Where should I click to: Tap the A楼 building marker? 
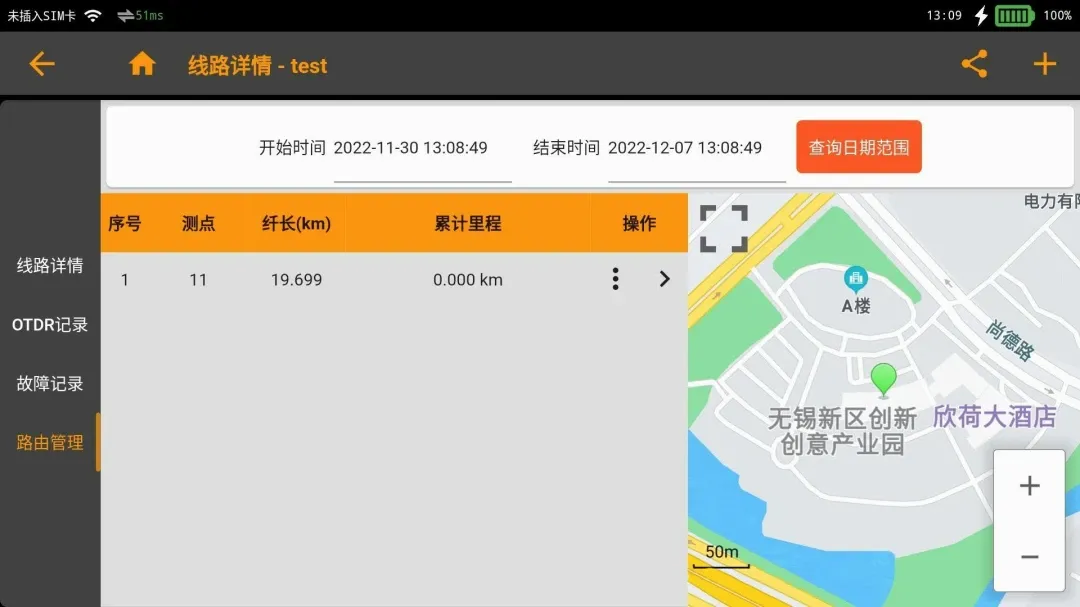(855, 280)
